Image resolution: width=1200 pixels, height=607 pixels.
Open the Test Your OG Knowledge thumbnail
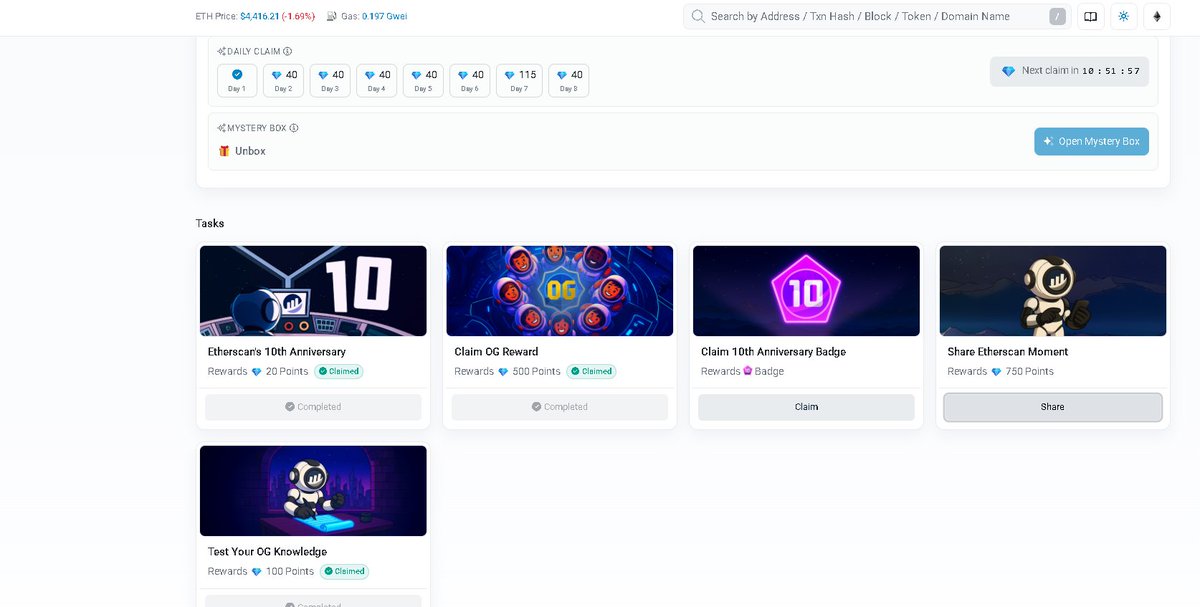313,491
